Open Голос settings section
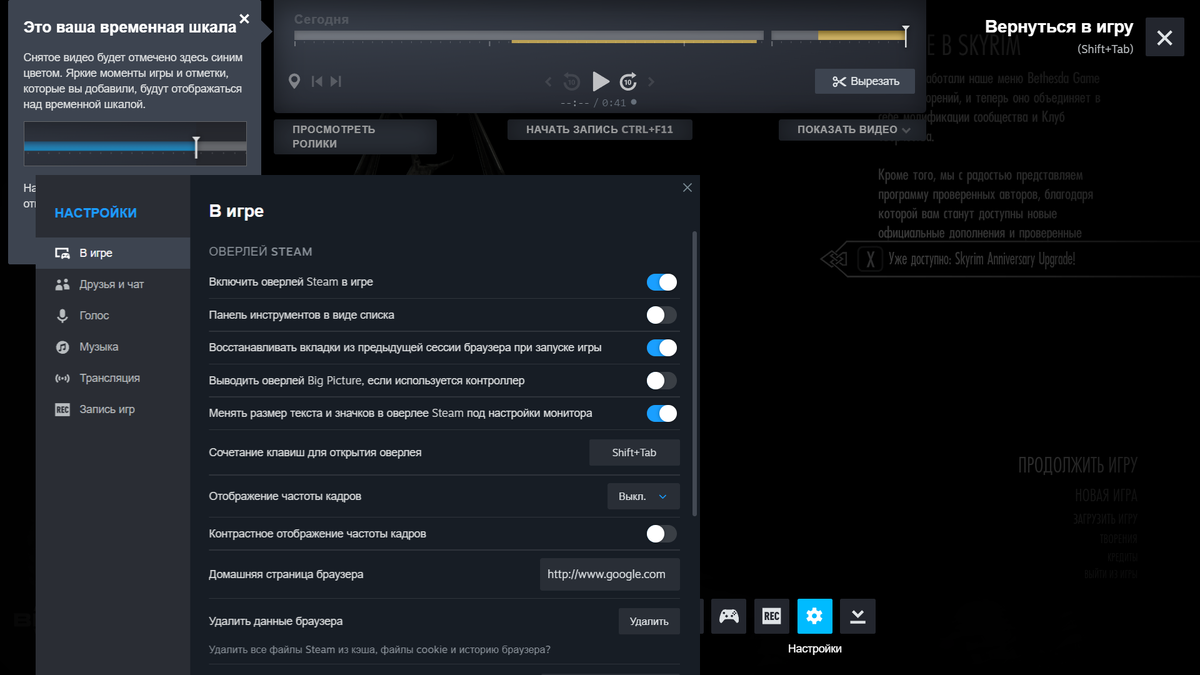This screenshot has width=1200, height=675. tap(113, 315)
